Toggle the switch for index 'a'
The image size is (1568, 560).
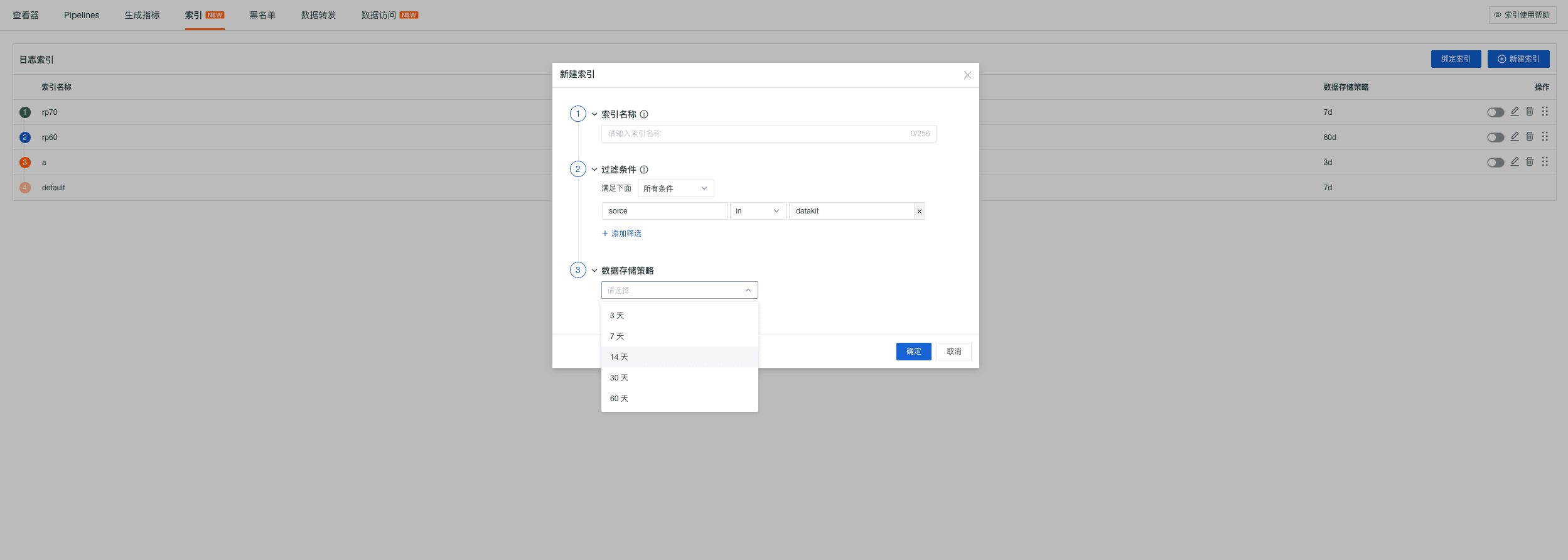[1495, 163]
